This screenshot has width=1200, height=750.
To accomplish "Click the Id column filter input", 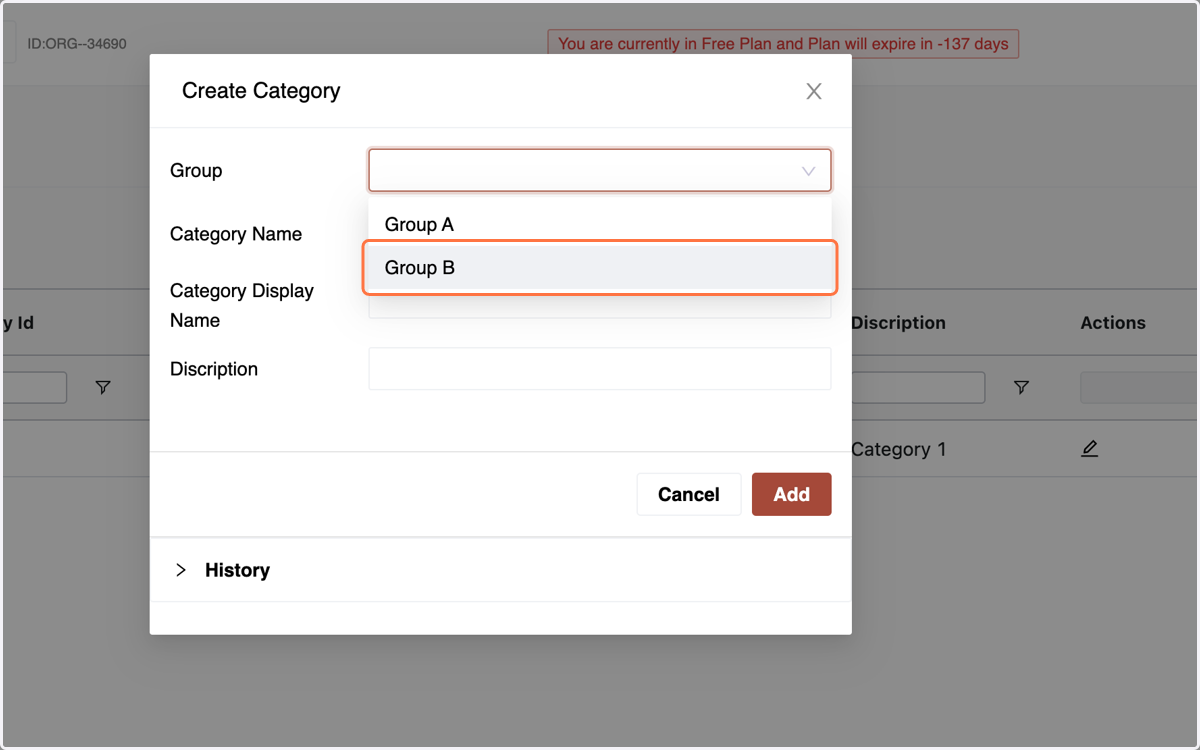I will click(x=34, y=387).
